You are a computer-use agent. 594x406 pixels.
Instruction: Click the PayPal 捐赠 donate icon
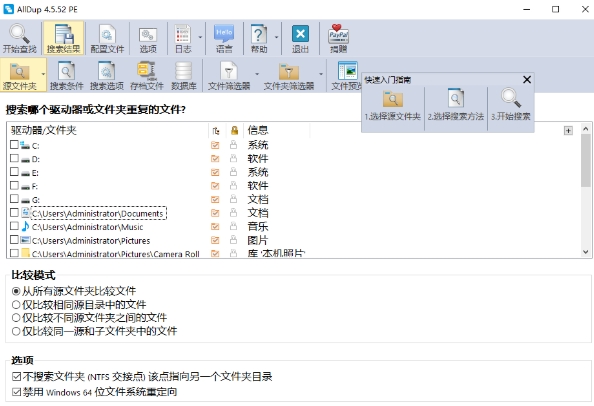coord(338,38)
